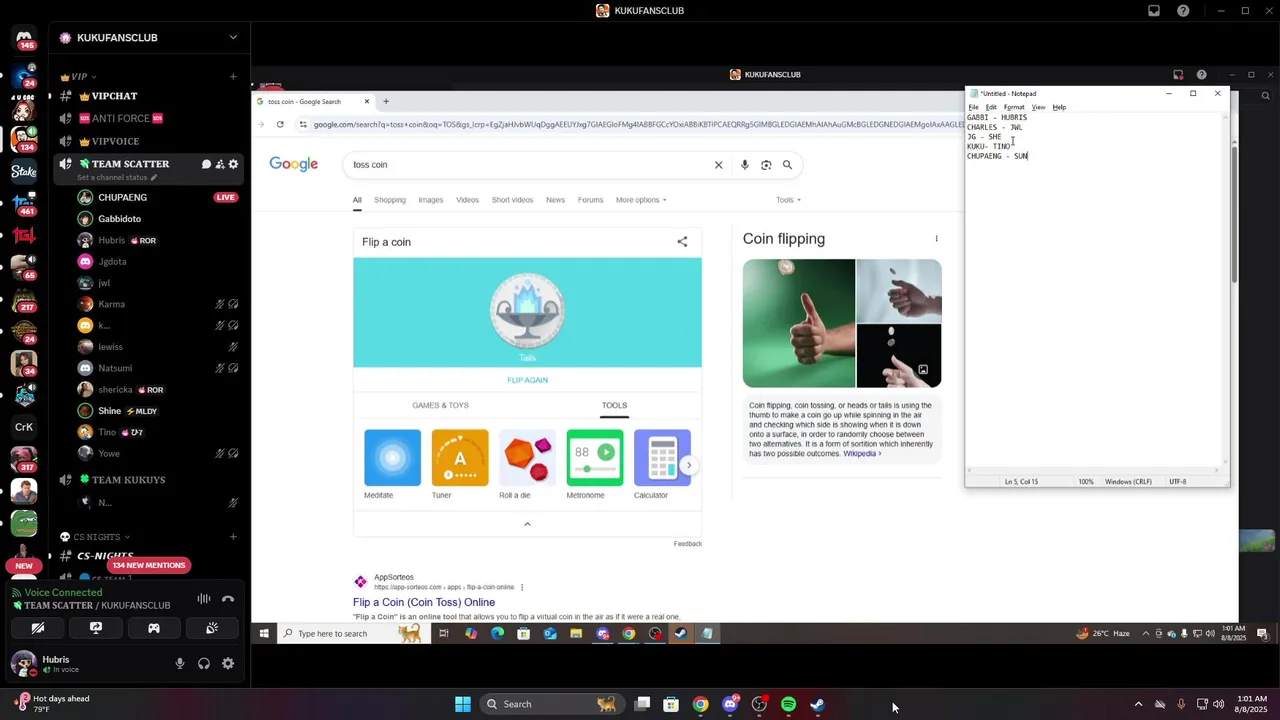1280x720 pixels.
Task: Open the Discord inbox icon in title bar
Action: point(1154,11)
